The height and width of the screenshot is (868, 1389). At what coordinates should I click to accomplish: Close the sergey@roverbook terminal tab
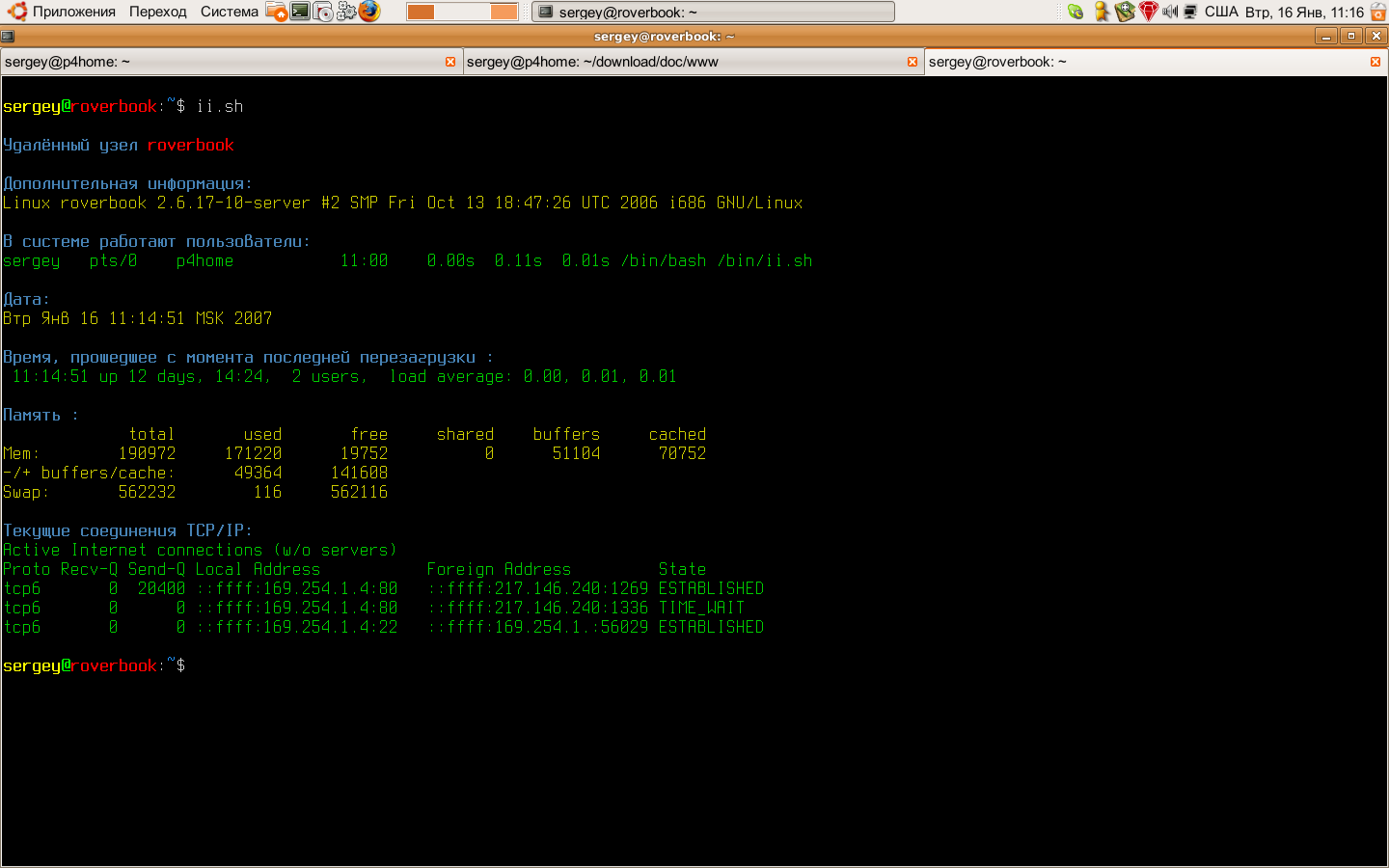click(1375, 62)
